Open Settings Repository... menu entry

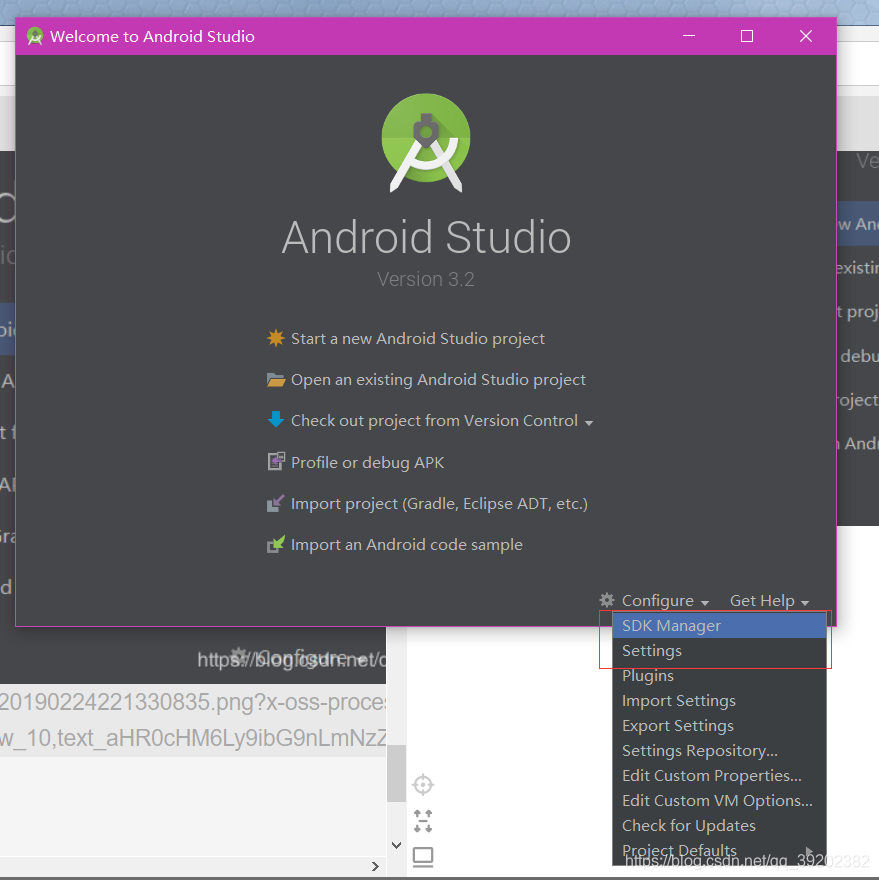719,750
